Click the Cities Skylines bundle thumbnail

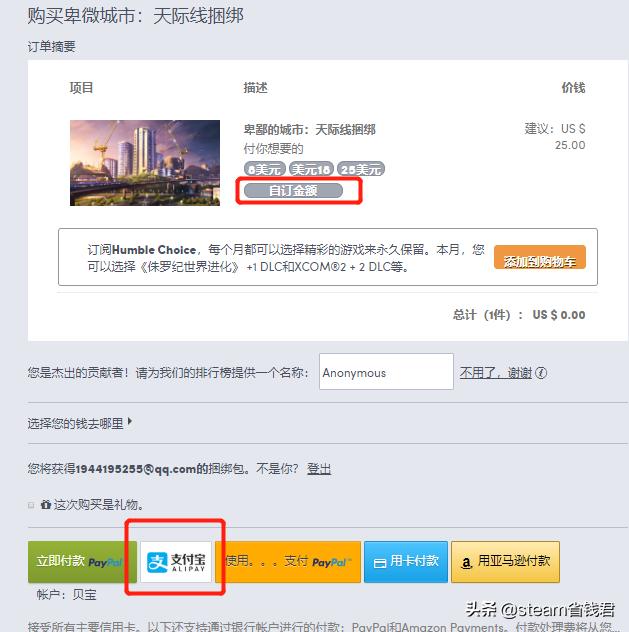[145, 163]
